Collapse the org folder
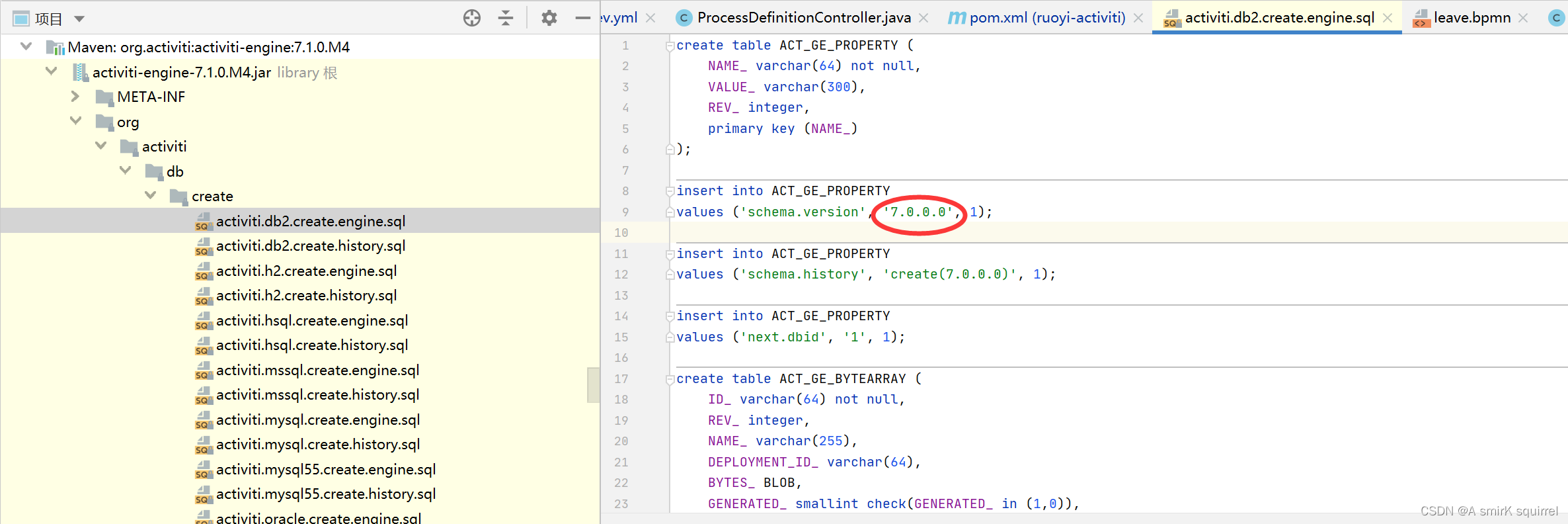The width and height of the screenshot is (1568, 524). pyautogui.click(x=75, y=120)
